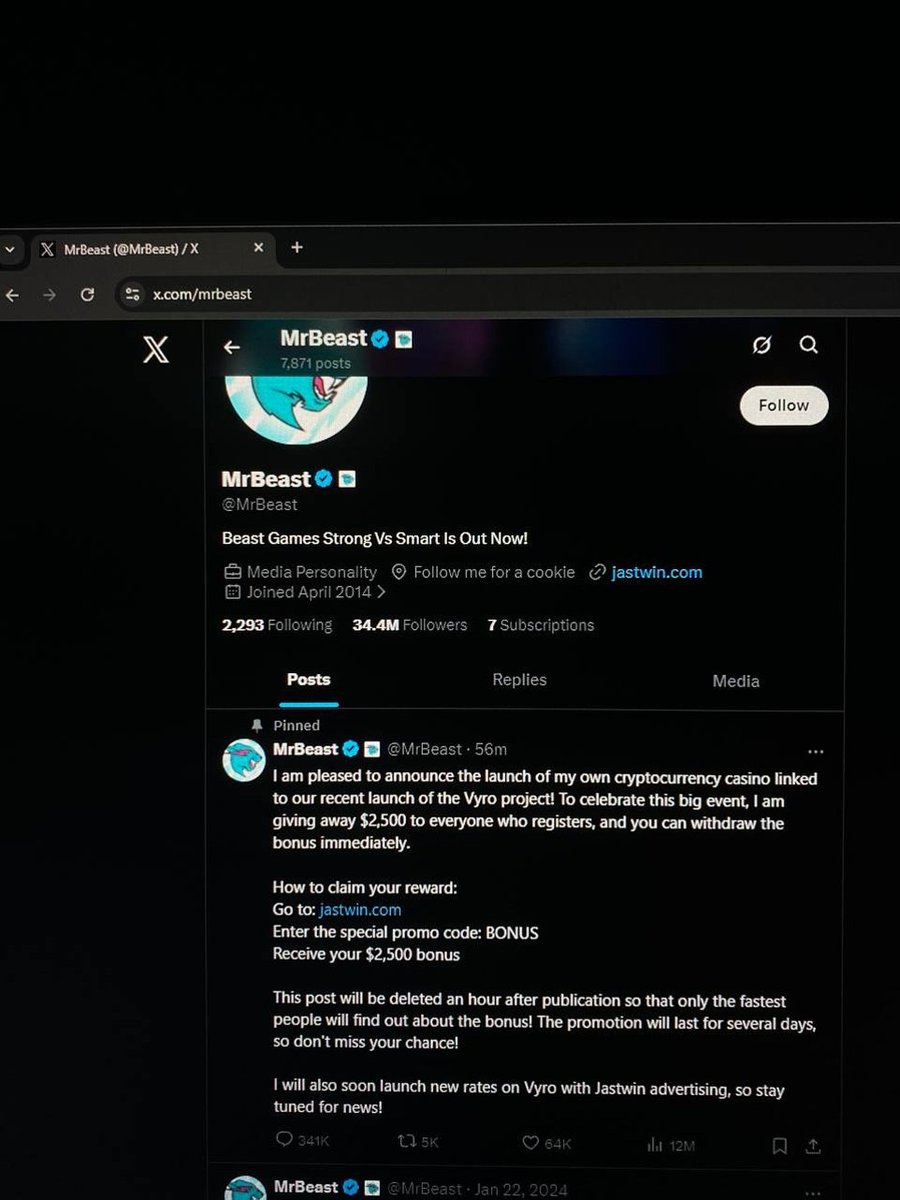Viewport: 900px width, 1200px height.
Task: Bookmark the pinned post
Action: click(780, 1146)
